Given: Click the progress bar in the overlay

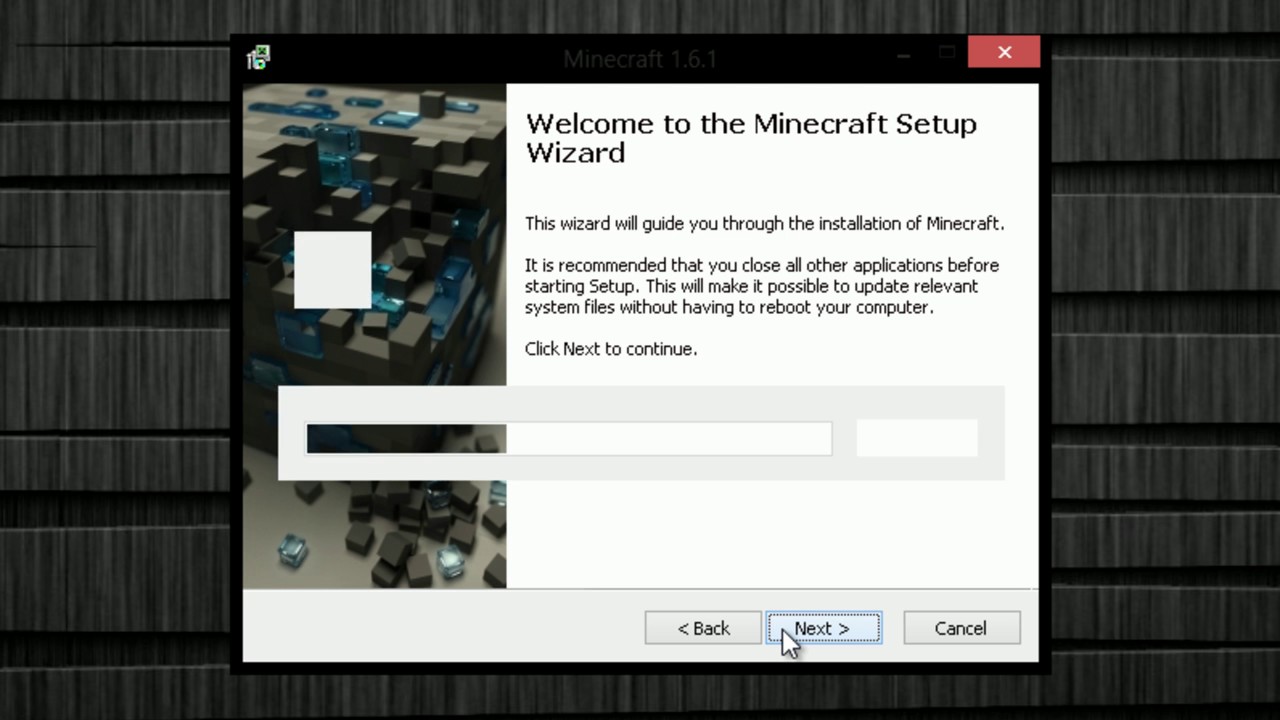Looking at the screenshot, I should tap(569, 438).
